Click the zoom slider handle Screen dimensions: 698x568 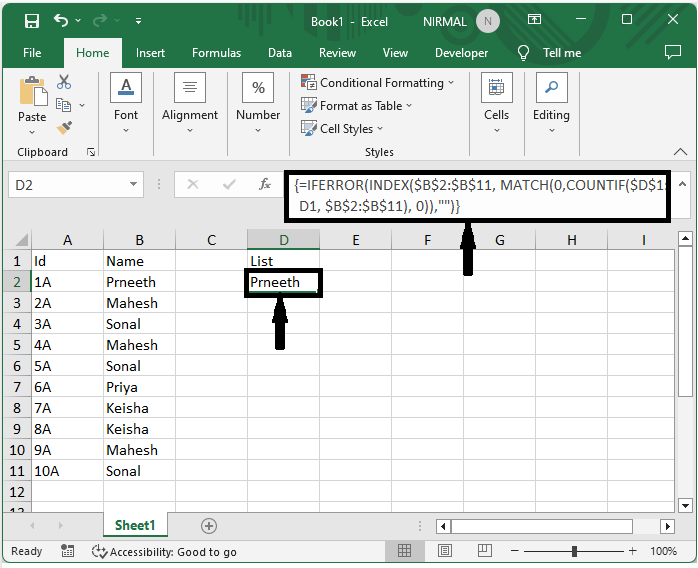pyautogui.click(x=574, y=551)
